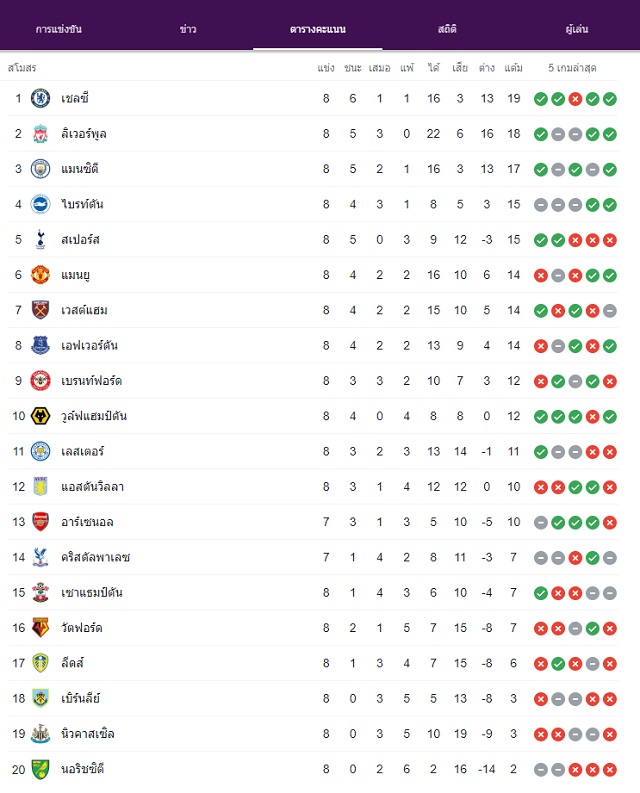This screenshot has width=640, height=793.
Task: Click the แต้ม column header
Action: (514, 68)
